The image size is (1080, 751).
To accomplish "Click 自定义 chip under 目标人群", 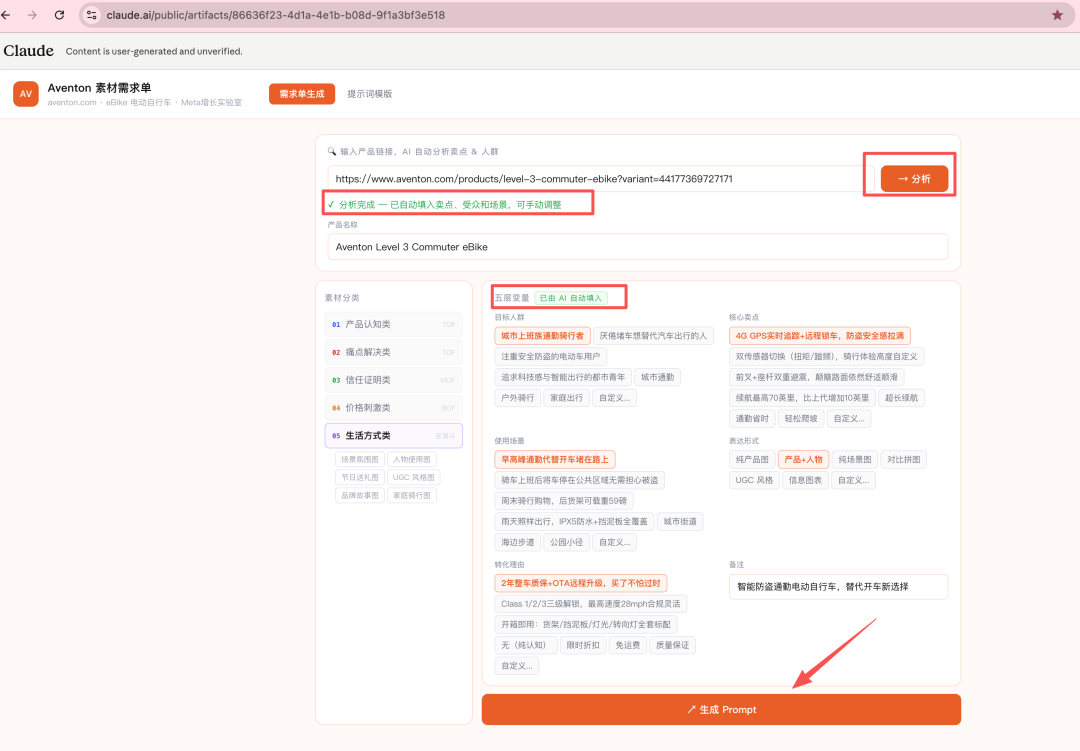I will pos(614,398).
